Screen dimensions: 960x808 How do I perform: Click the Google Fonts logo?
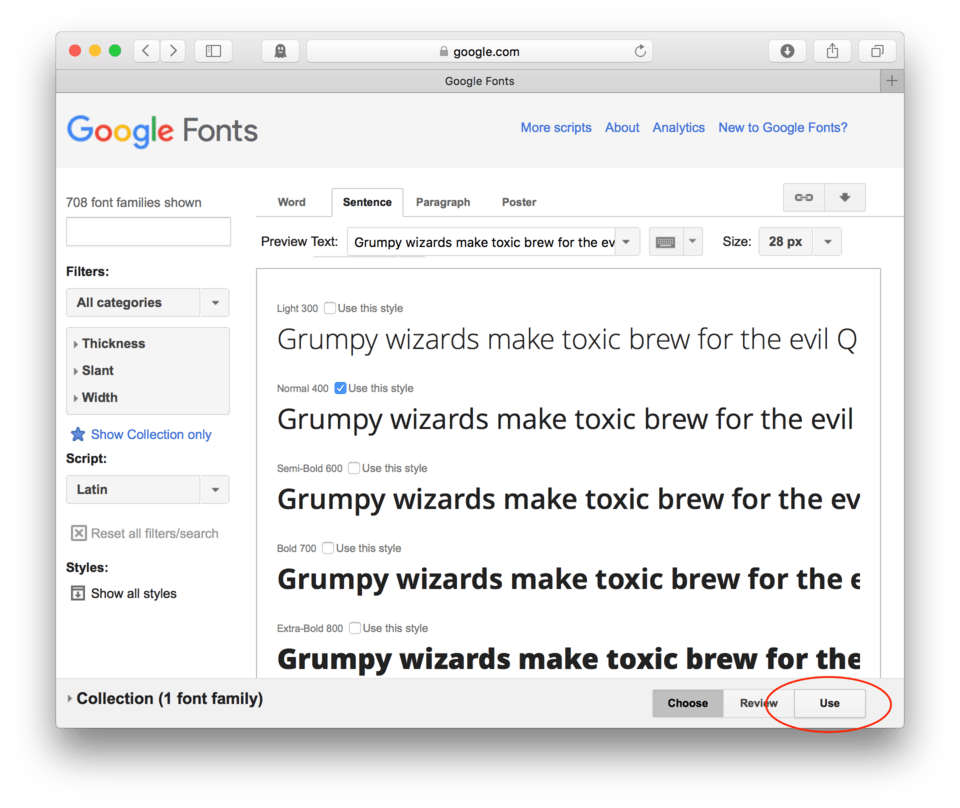click(162, 130)
